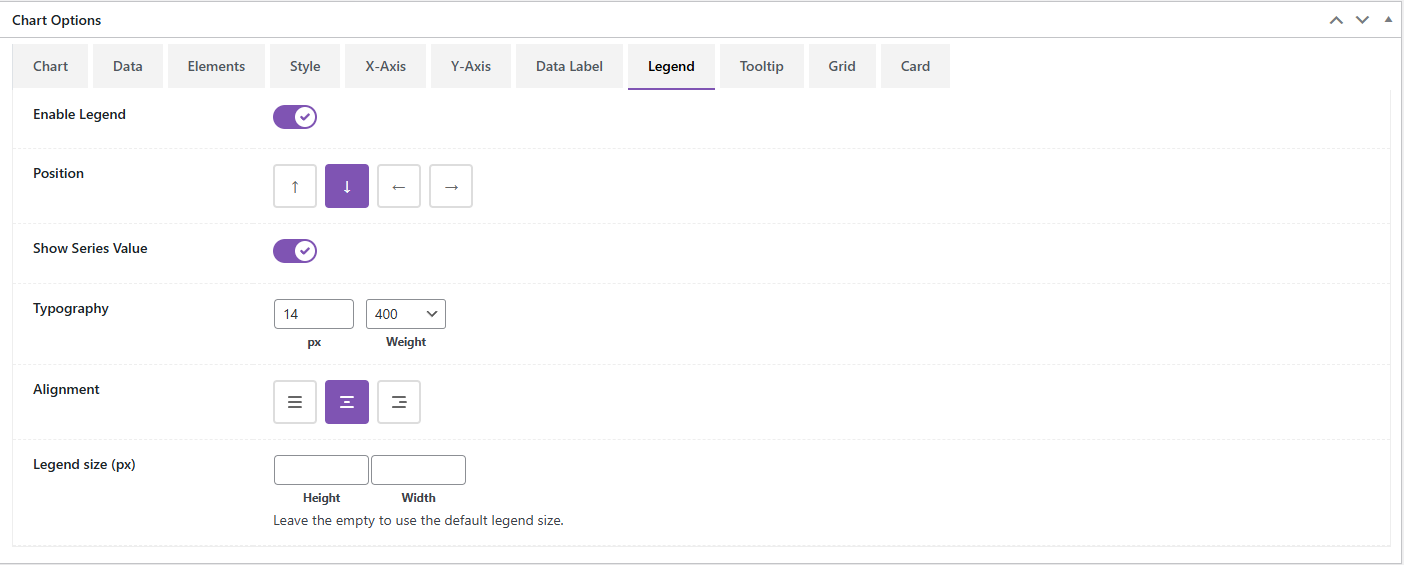
Task: Toggle the Enable Legend switch
Action: (295, 117)
